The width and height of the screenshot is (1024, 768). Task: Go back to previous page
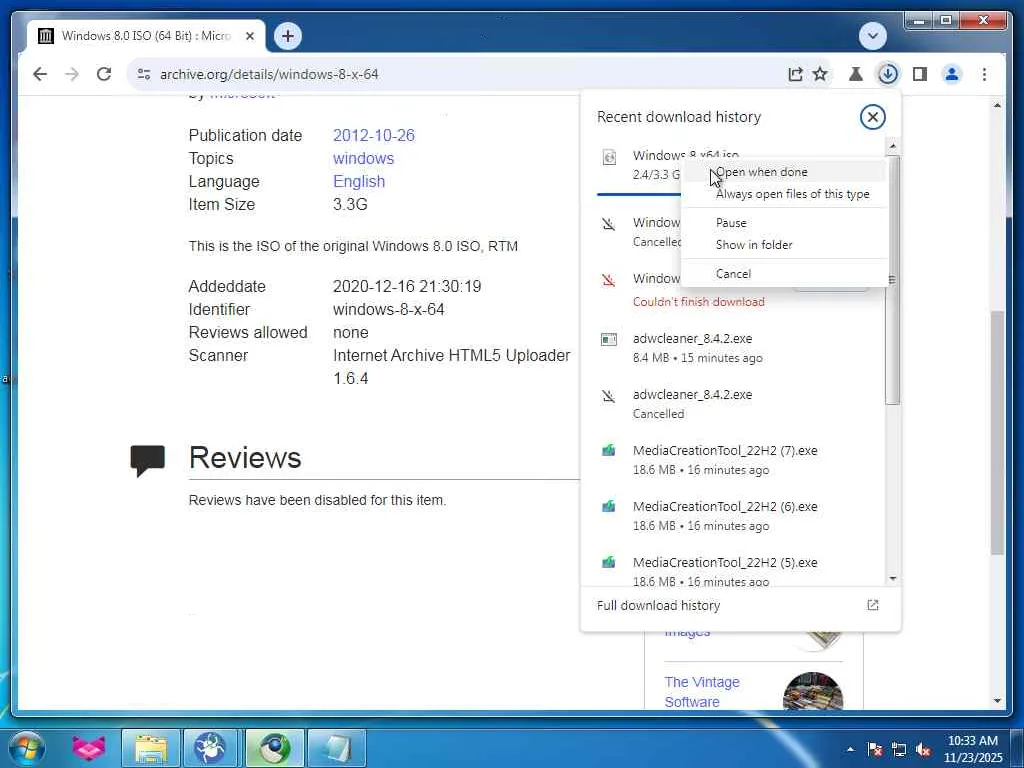point(40,74)
